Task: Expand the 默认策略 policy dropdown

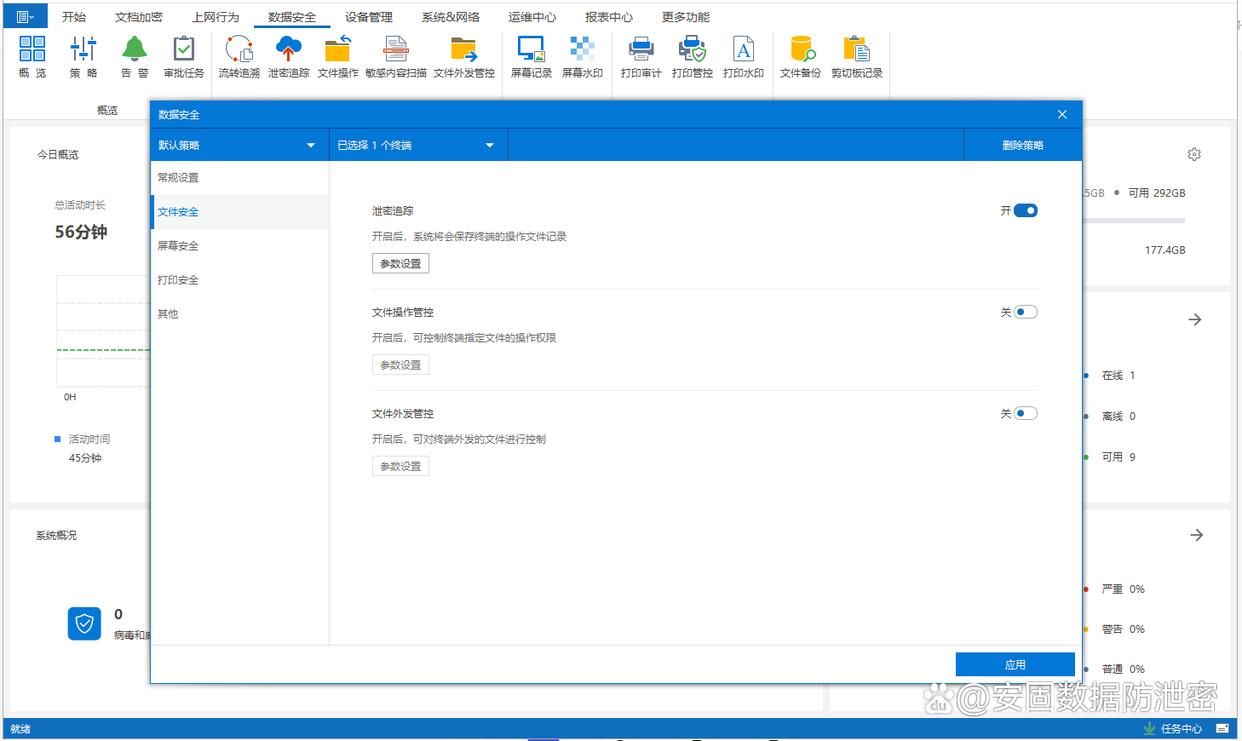Action: 238,145
